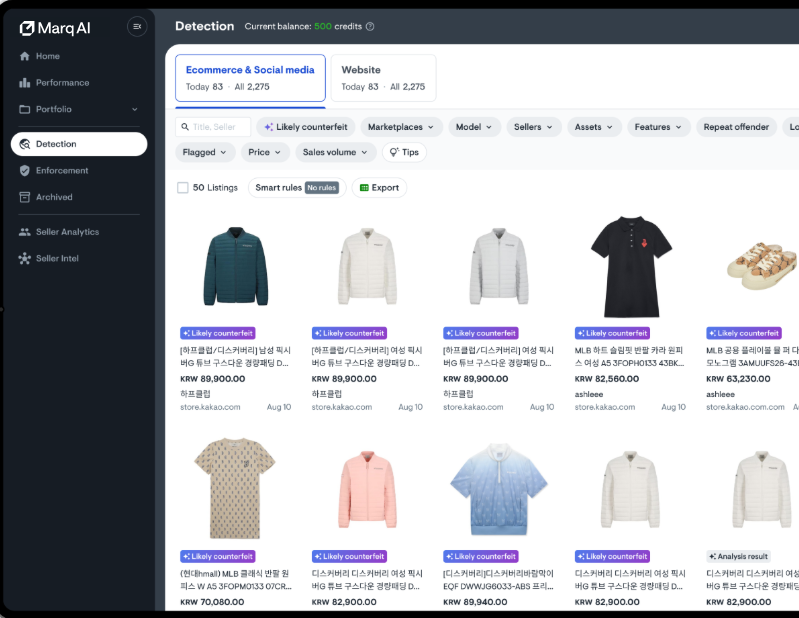This screenshot has height=618, width=799.
Task: Click price KRW 82,560.00
Action: click(606, 379)
